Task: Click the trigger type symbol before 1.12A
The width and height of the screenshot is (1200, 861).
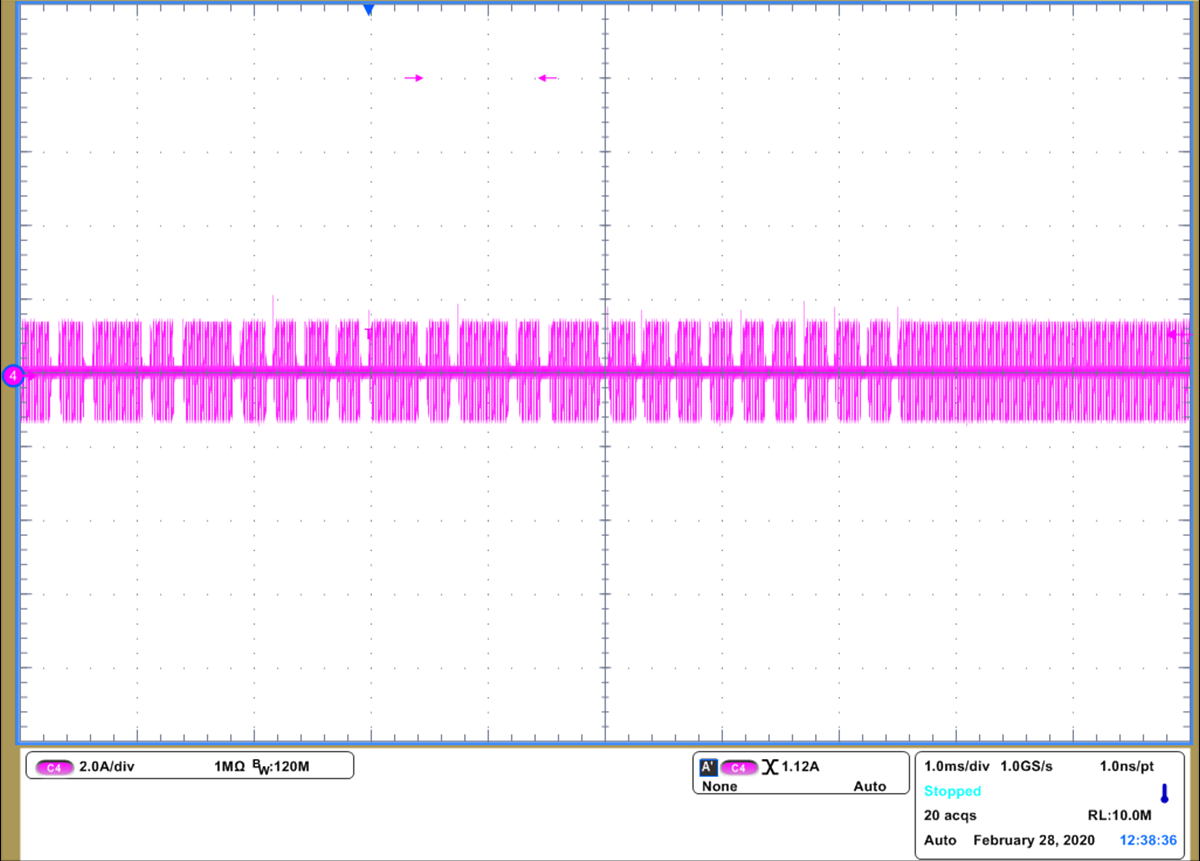Action: [x=769, y=767]
